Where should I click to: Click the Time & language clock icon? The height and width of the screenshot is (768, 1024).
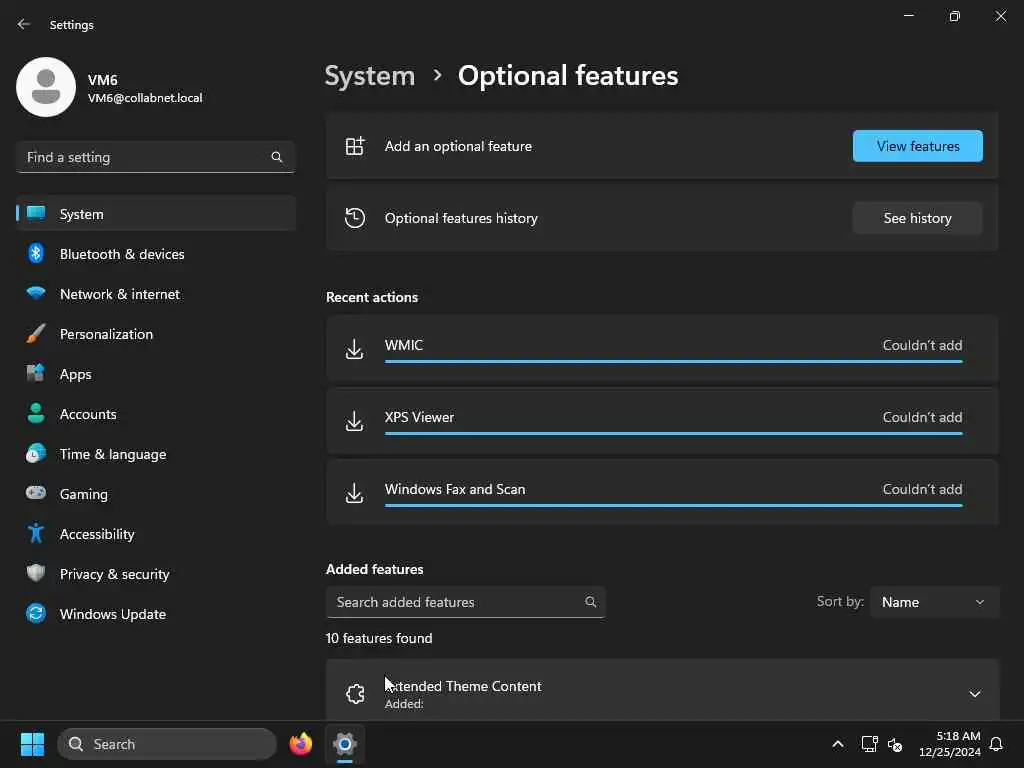(x=36, y=454)
